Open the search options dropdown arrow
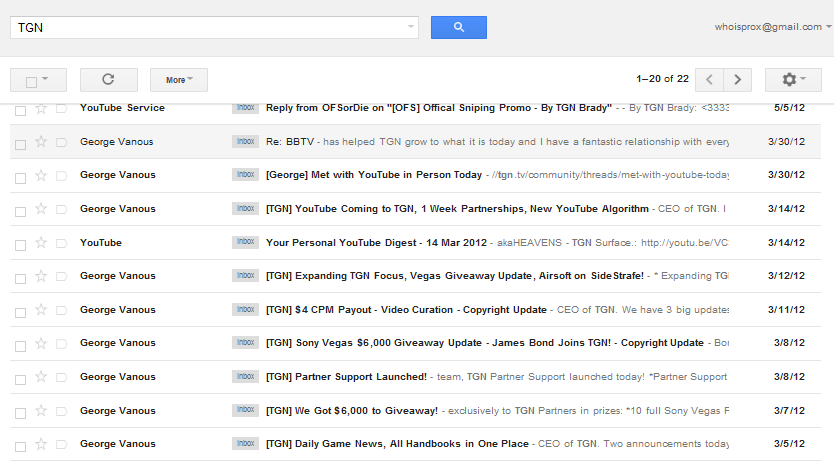This screenshot has height=462, width=834. [x=411, y=27]
